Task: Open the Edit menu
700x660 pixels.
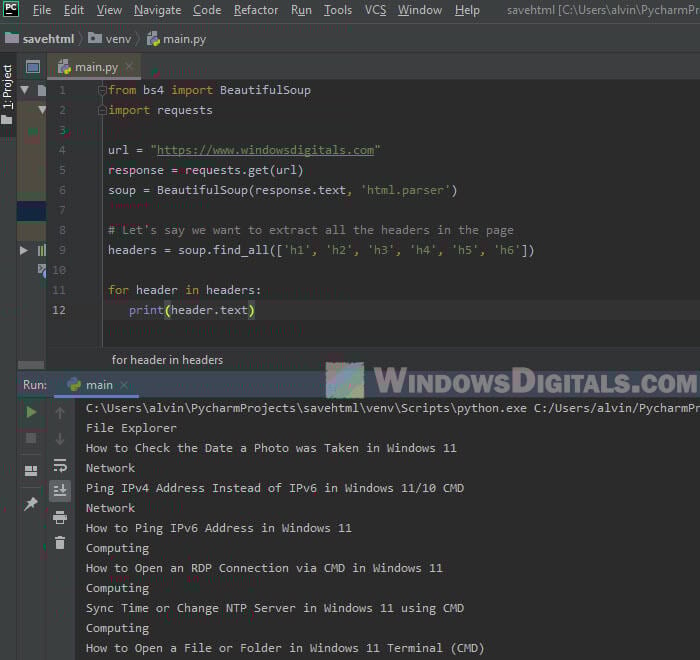Action: coord(74,10)
